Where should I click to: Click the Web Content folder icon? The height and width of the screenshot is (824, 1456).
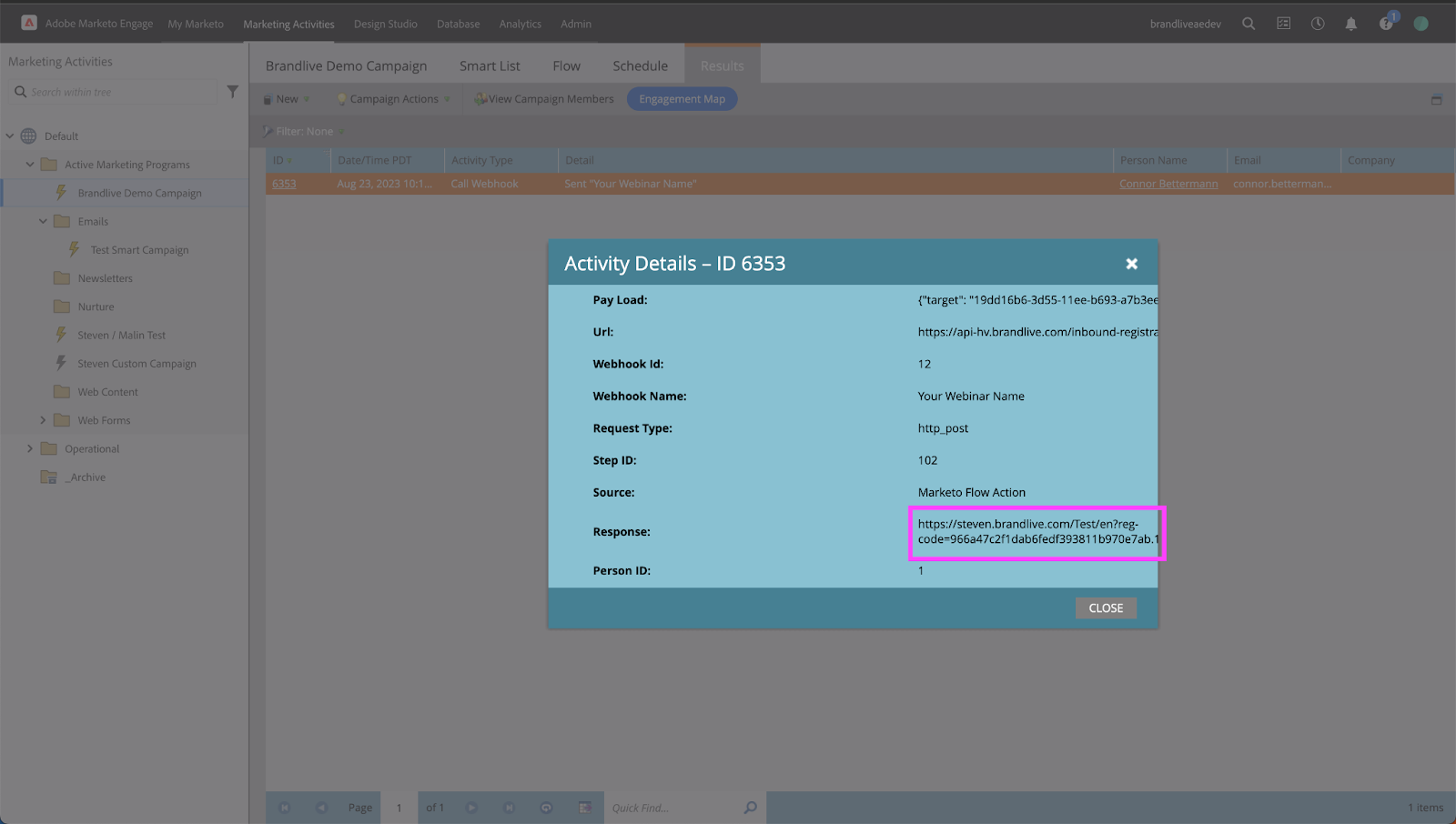pos(62,392)
